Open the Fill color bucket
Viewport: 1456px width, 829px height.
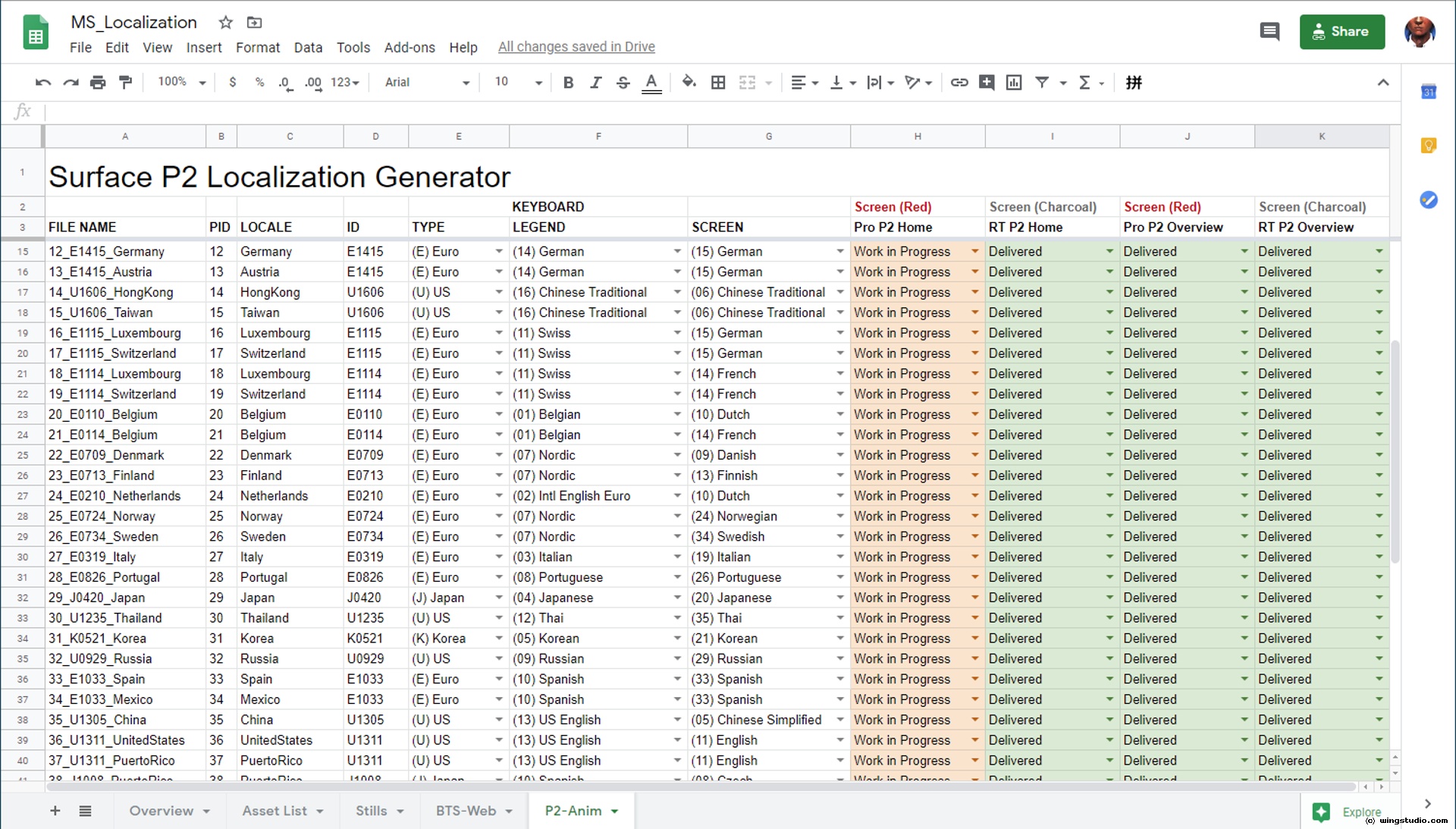pos(689,82)
